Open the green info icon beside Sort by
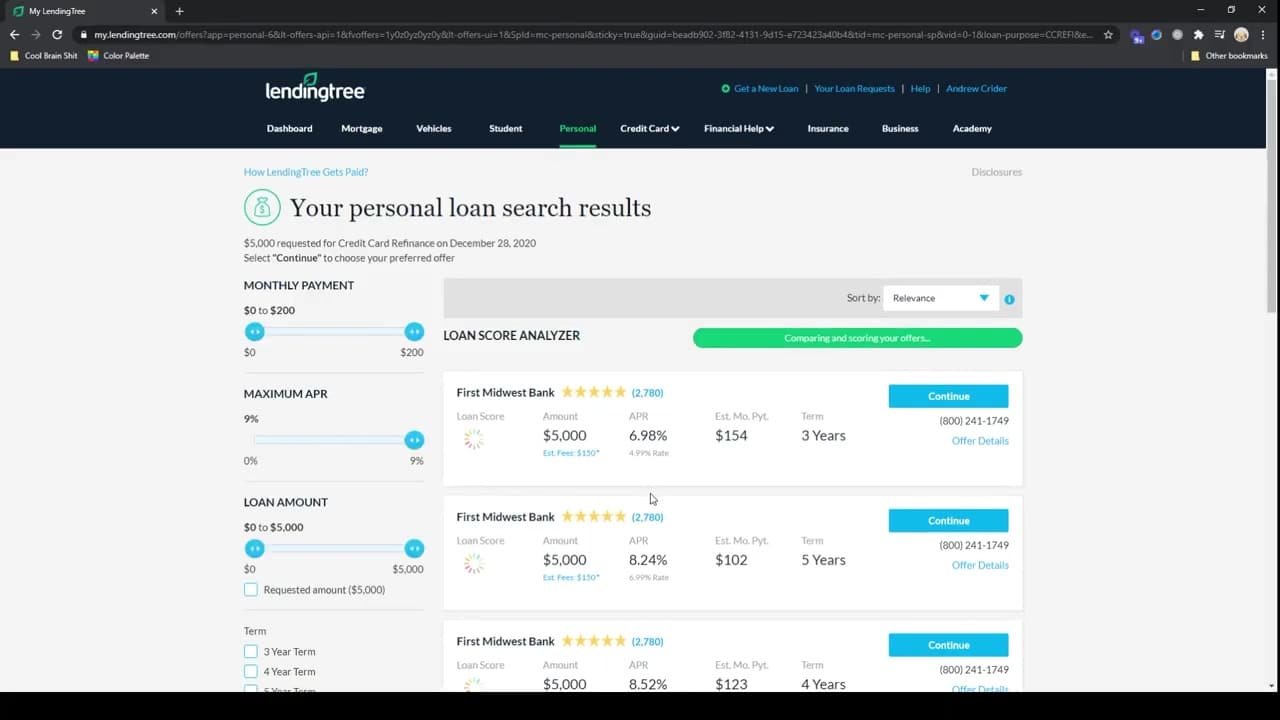Image resolution: width=1280 pixels, height=720 pixels. [x=1009, y=298]
